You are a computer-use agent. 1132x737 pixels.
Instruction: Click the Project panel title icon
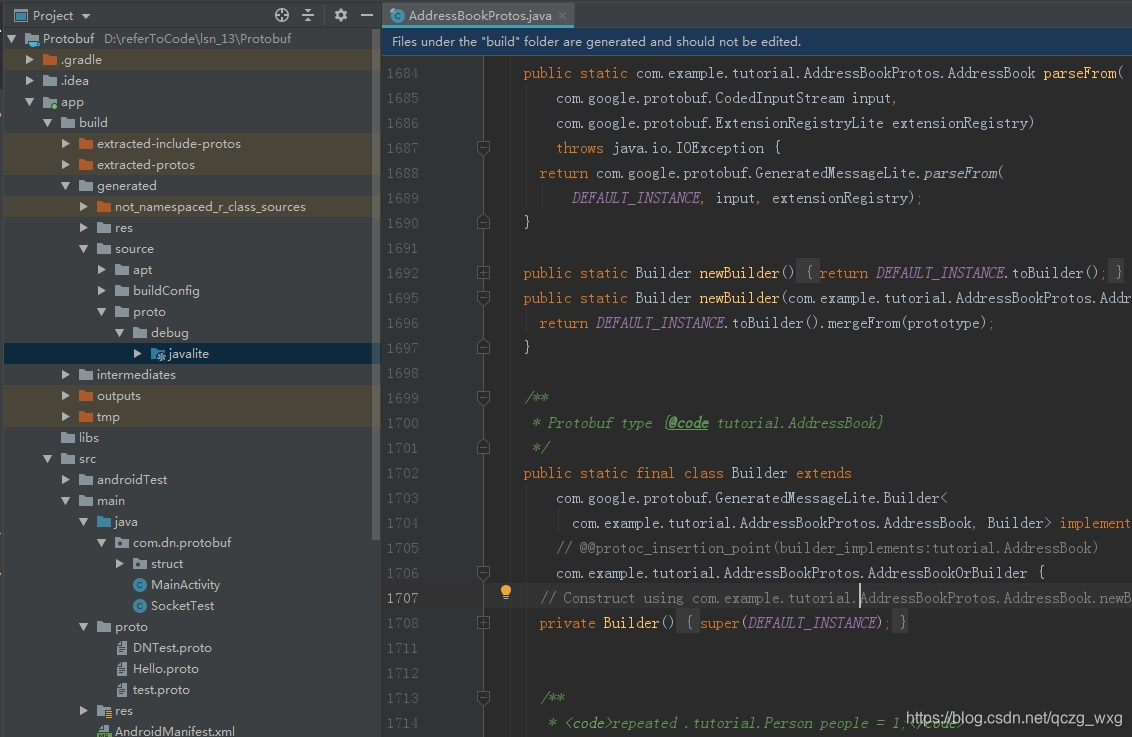(21, 15)
